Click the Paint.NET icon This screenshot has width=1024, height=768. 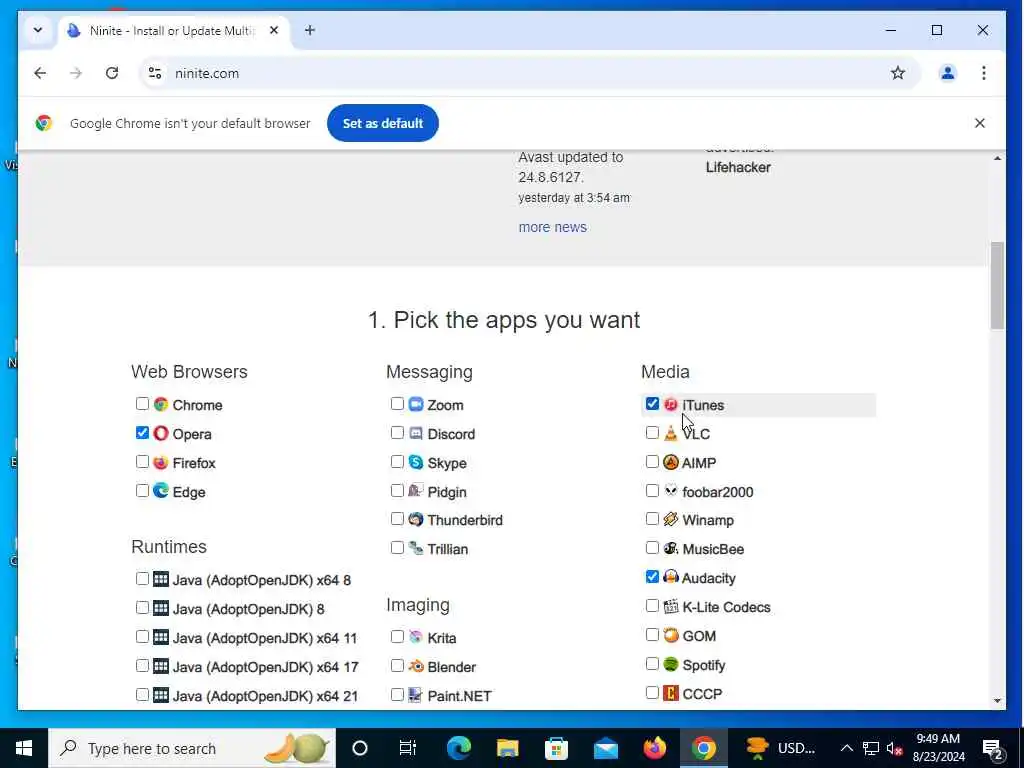point(416,695)
